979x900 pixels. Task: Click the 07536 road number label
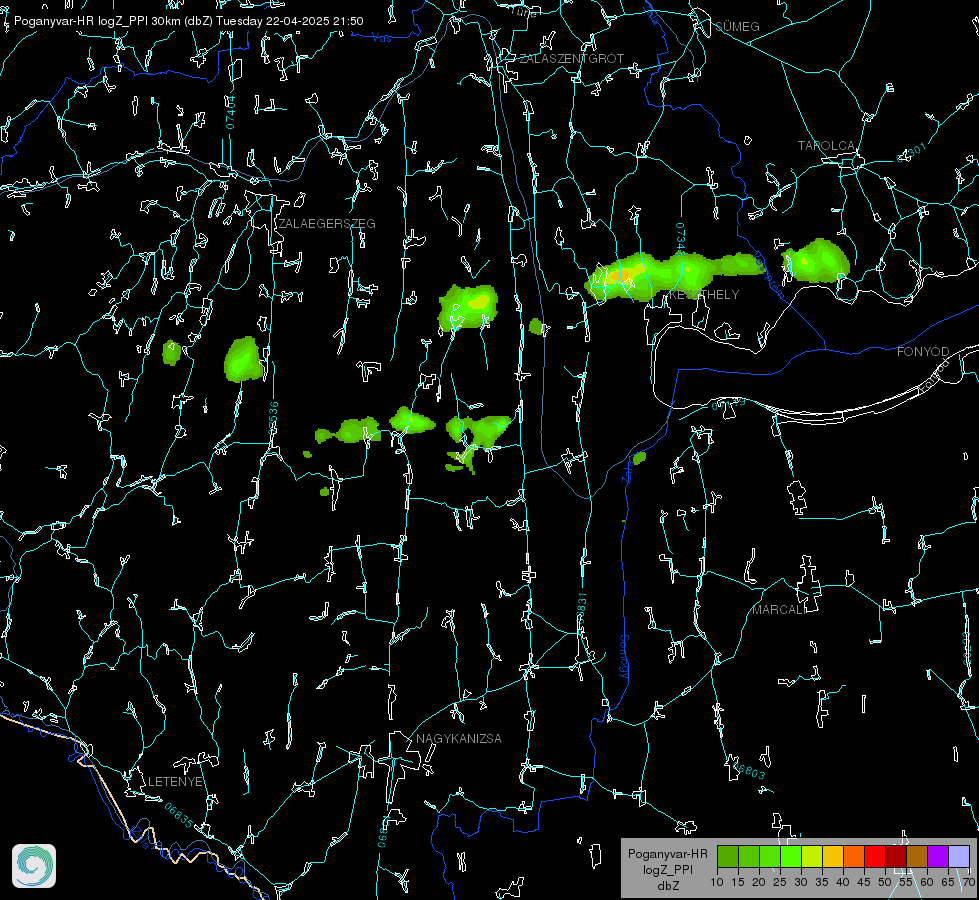[273, 418]
